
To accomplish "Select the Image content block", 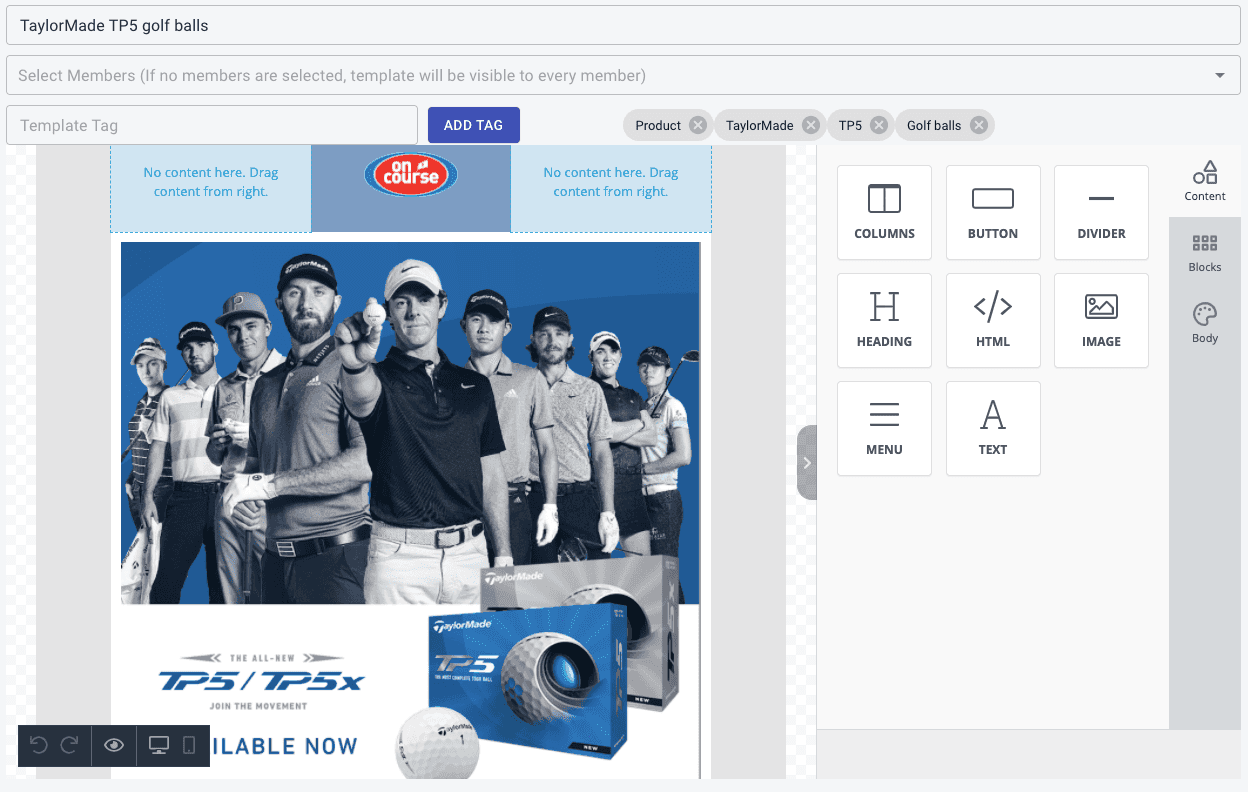I will (x=1101, y=320).
